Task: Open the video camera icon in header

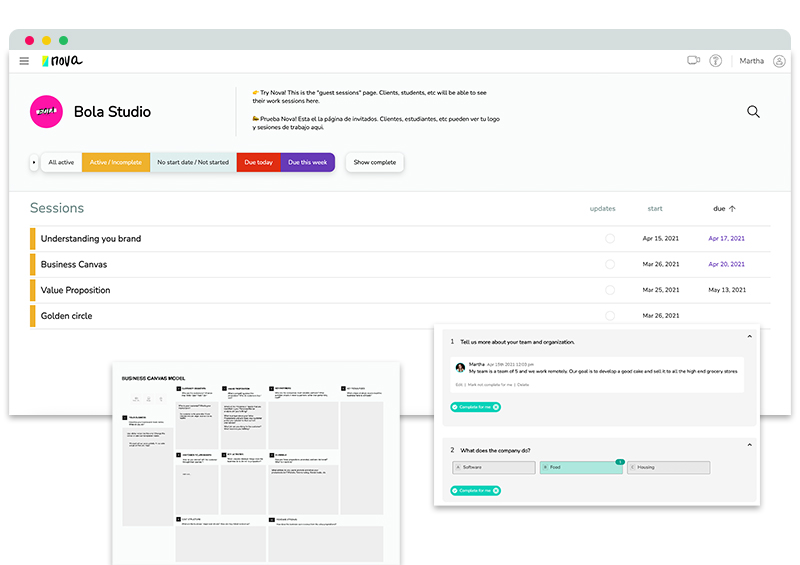Action: pos(693,60)
